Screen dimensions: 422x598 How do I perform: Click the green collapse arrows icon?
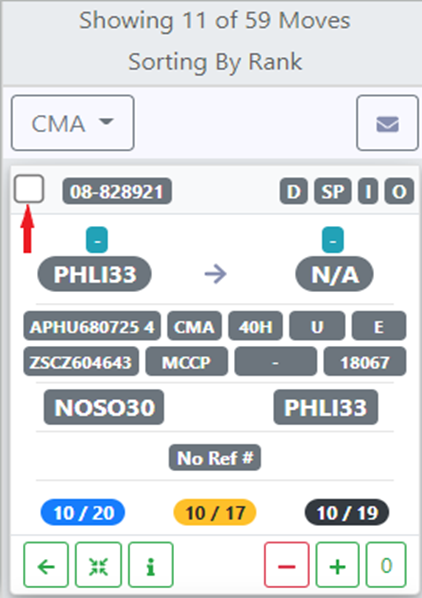pyautogui.click(x=98, y=565)
